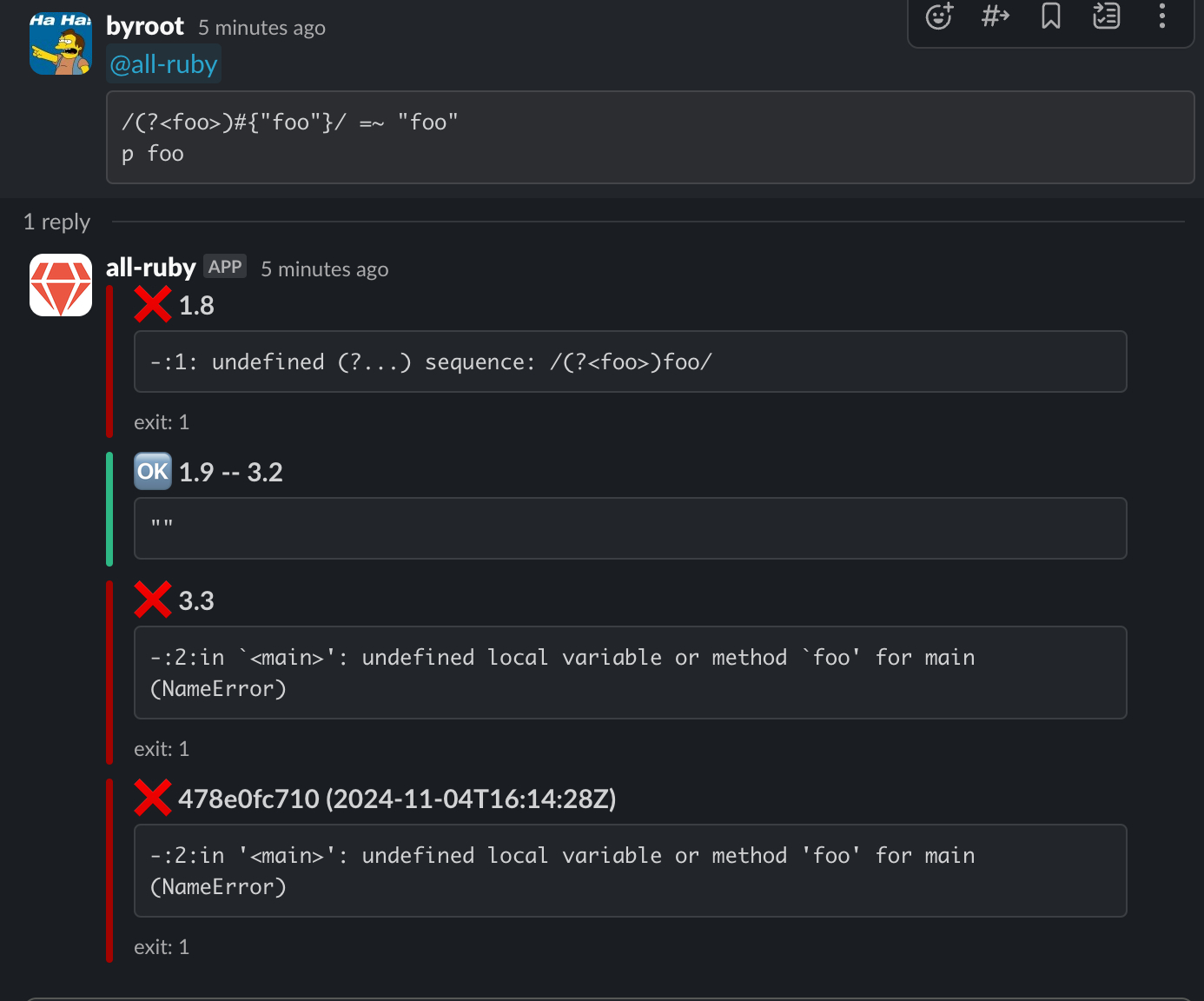Click the hashtag-arrow share to channel icon

tap(995, 16)
